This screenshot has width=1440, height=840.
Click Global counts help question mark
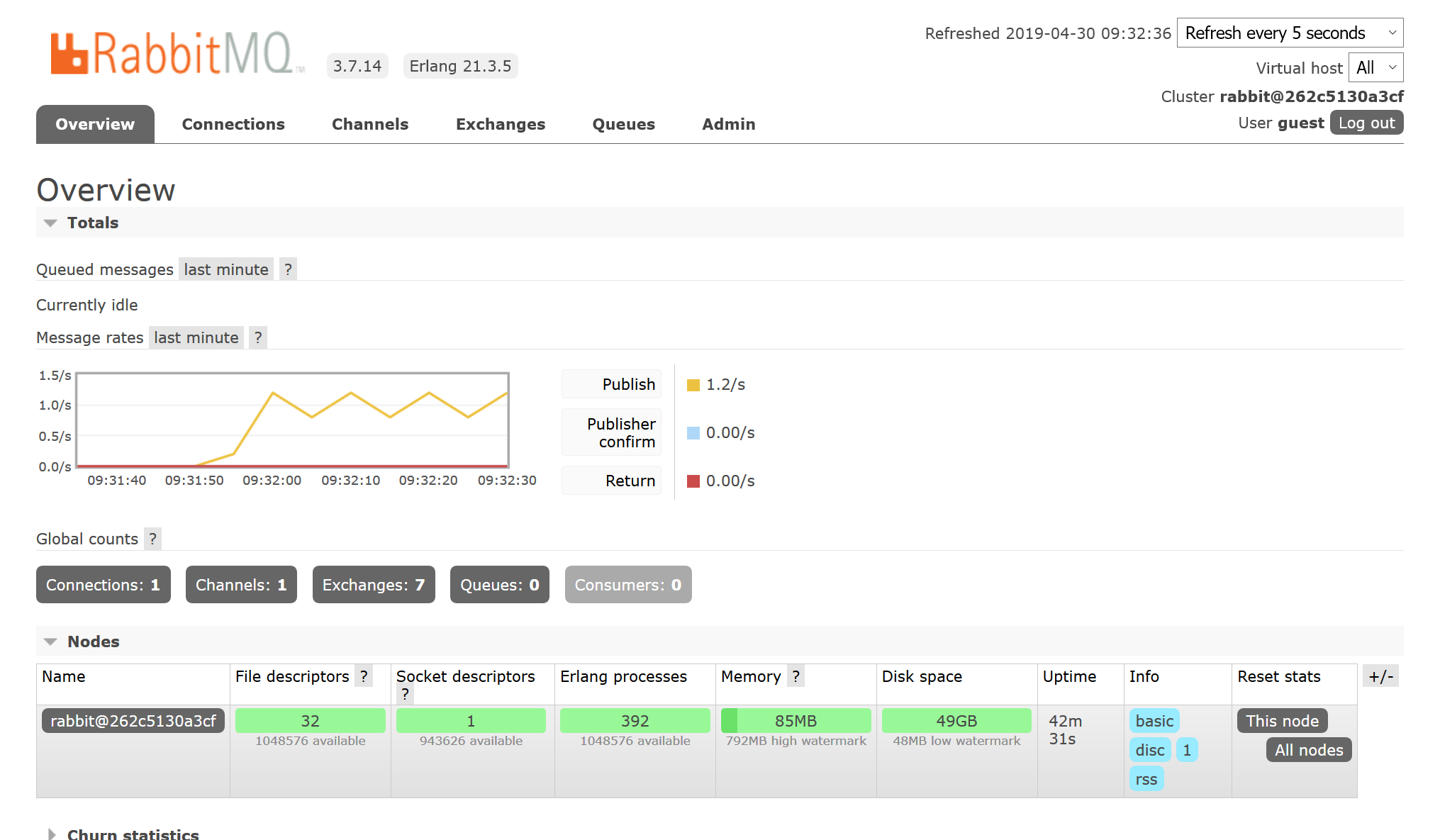[152, 539]
